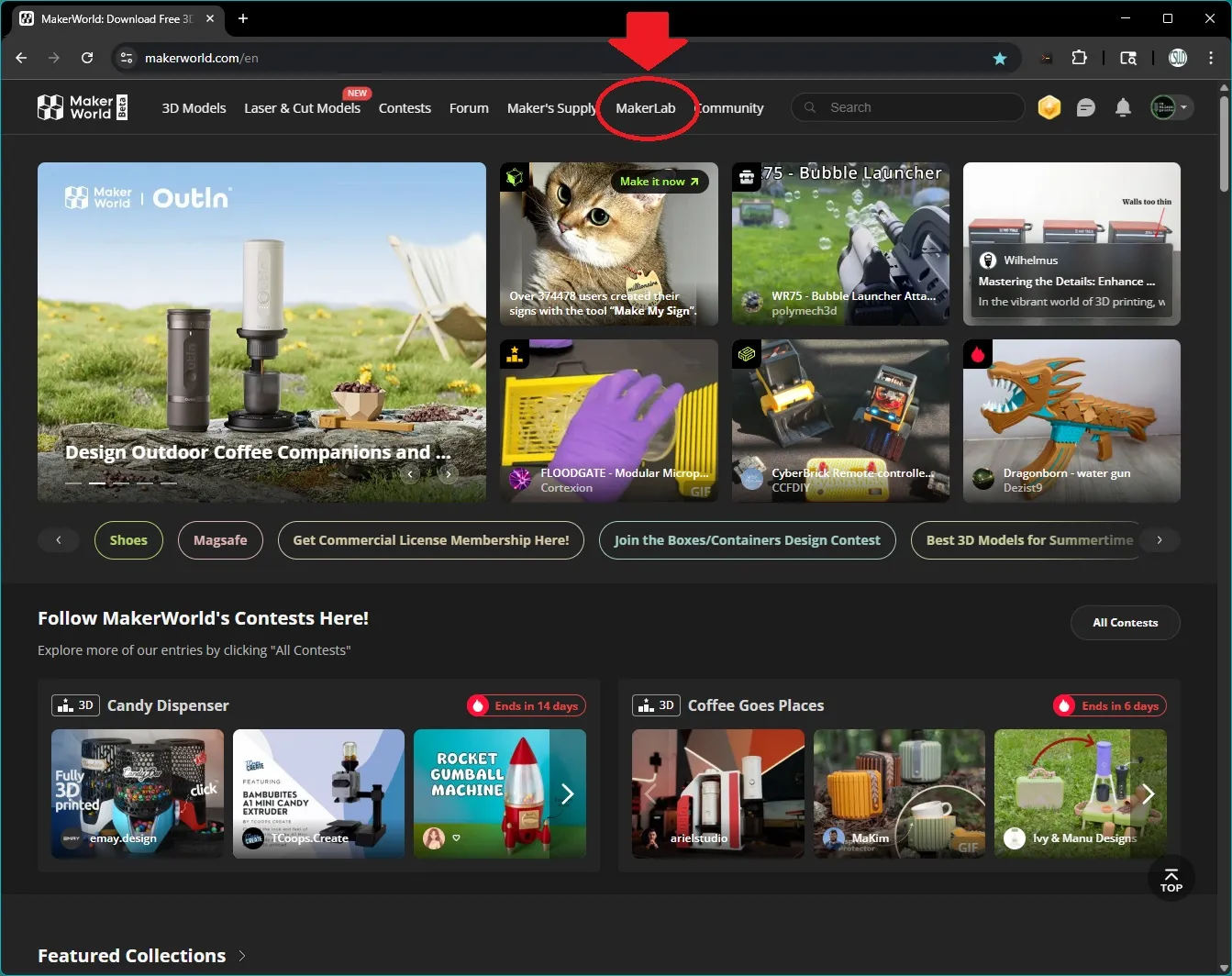Open the Community navigation item
Viewport: 1232px width, 976px height.
[729, 108]
